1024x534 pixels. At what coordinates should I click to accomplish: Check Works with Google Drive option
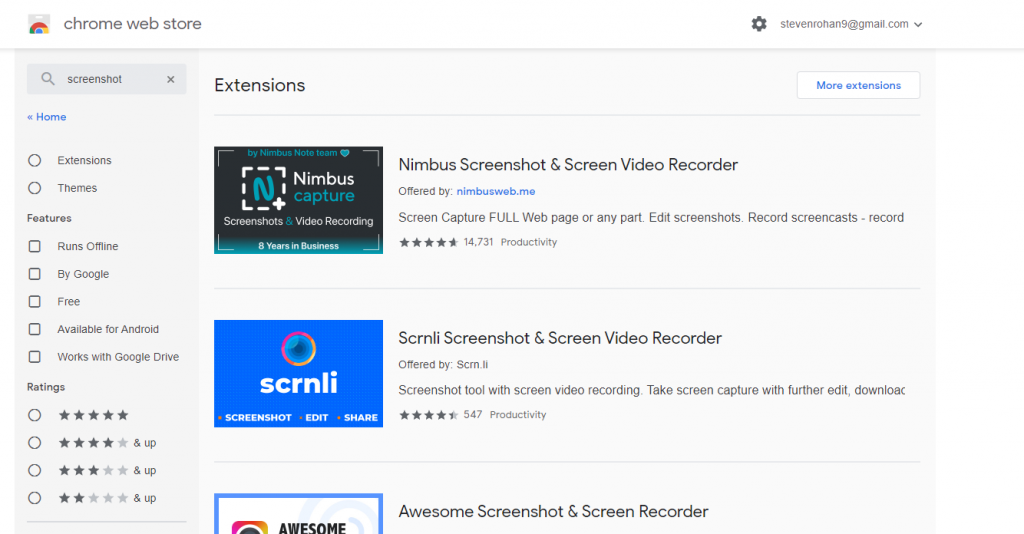click(x=35, y=357)
